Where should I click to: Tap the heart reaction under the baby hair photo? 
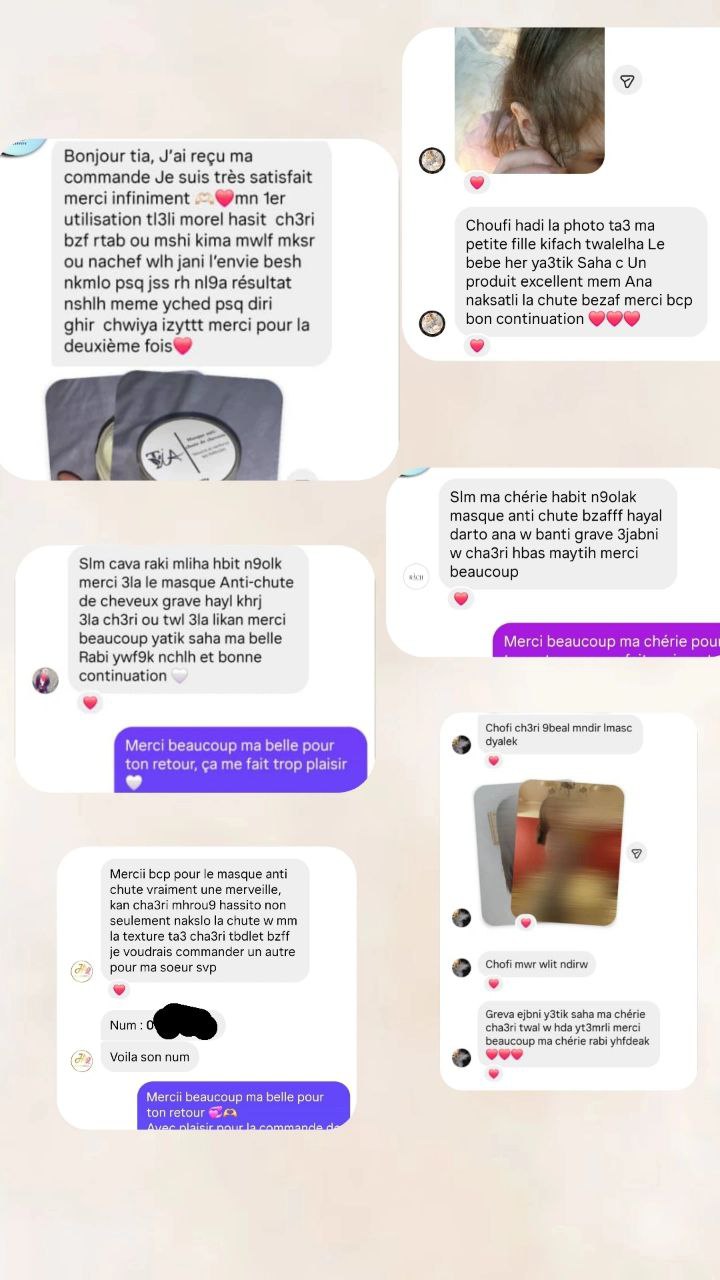click(x=477, y=183)
